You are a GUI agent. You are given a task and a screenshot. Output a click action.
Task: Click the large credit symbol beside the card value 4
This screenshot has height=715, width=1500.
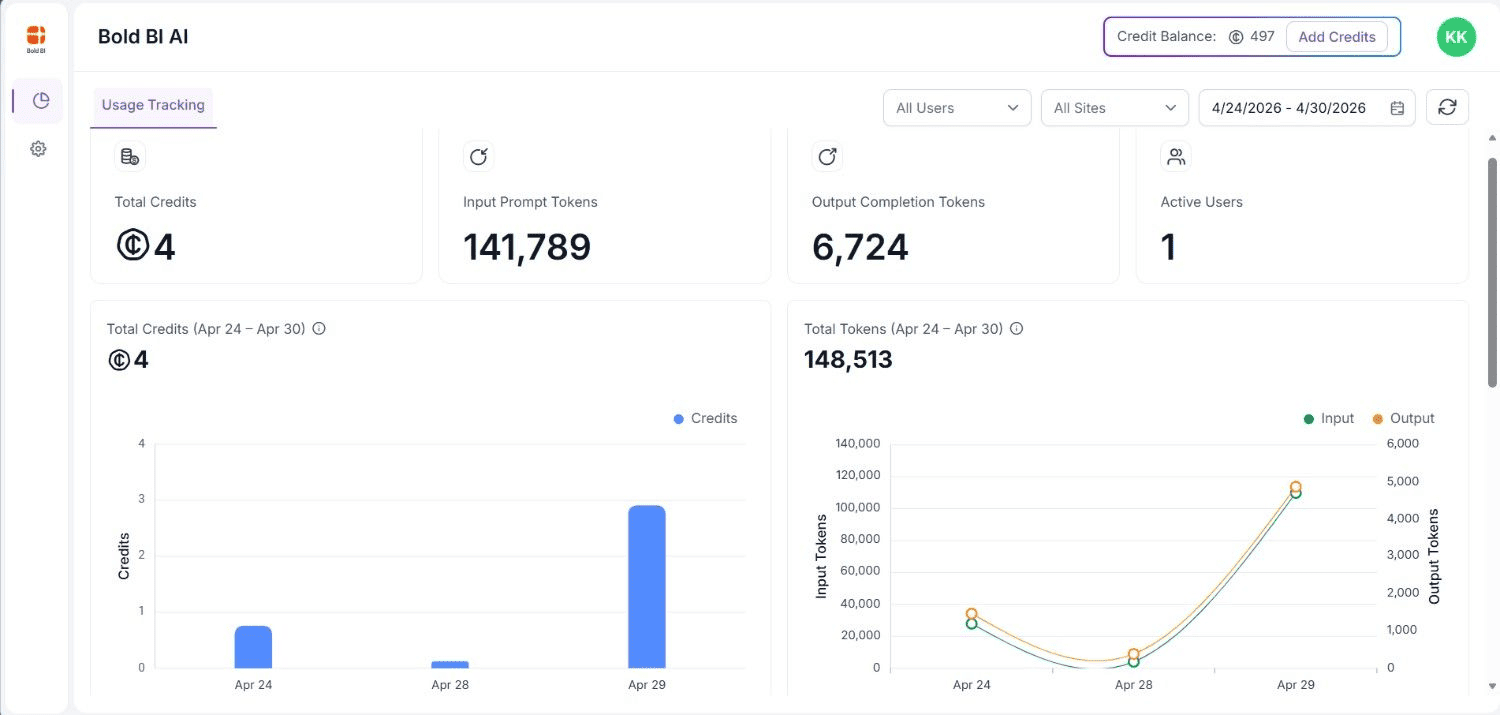pyautogui.click(x=132, y=245)
